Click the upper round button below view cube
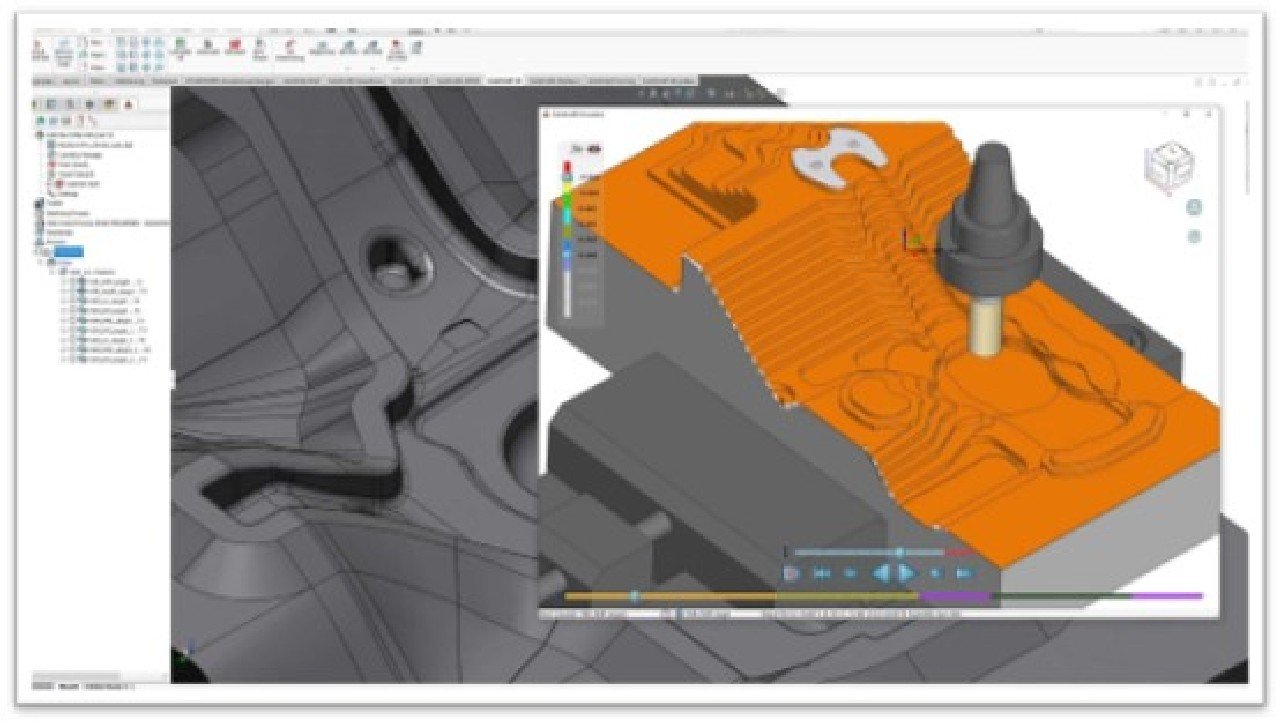 coord(1194,207)
